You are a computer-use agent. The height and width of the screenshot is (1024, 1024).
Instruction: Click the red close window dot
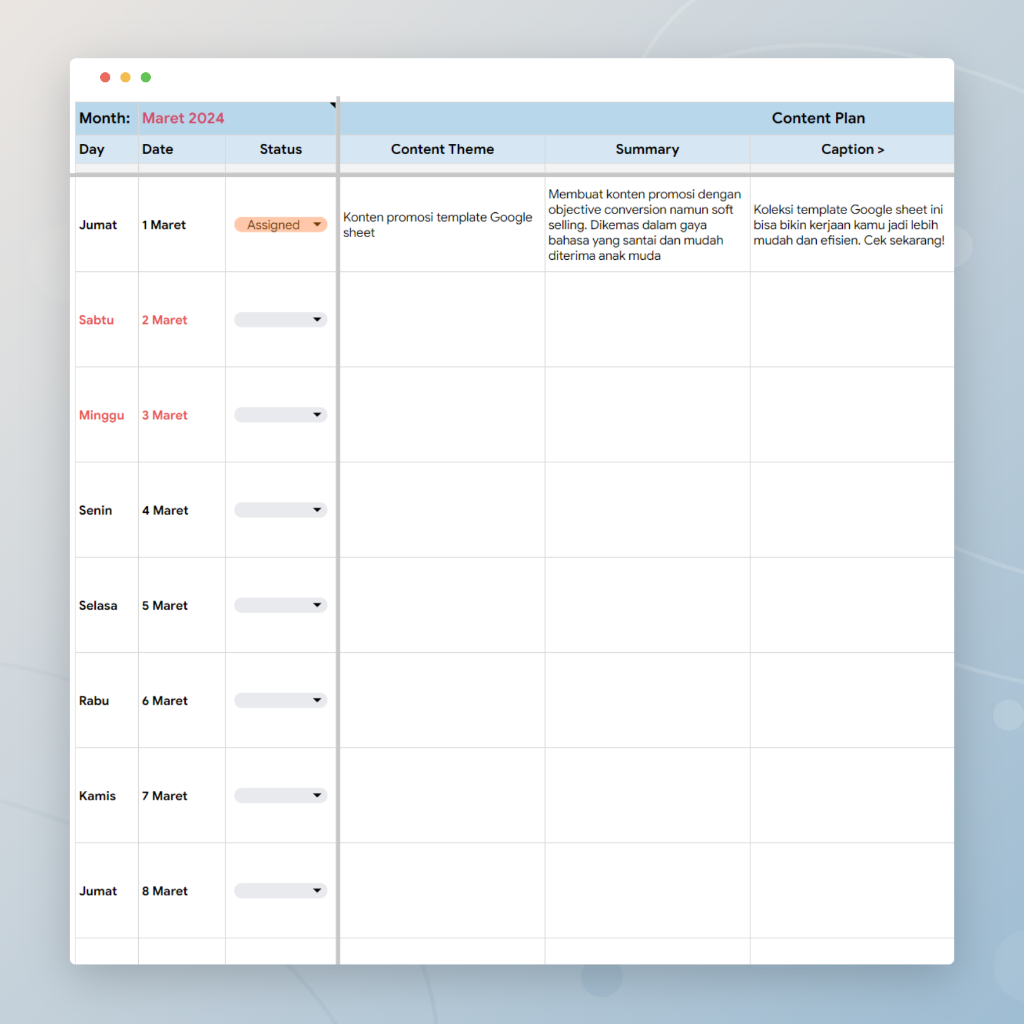tap(105, 78)
